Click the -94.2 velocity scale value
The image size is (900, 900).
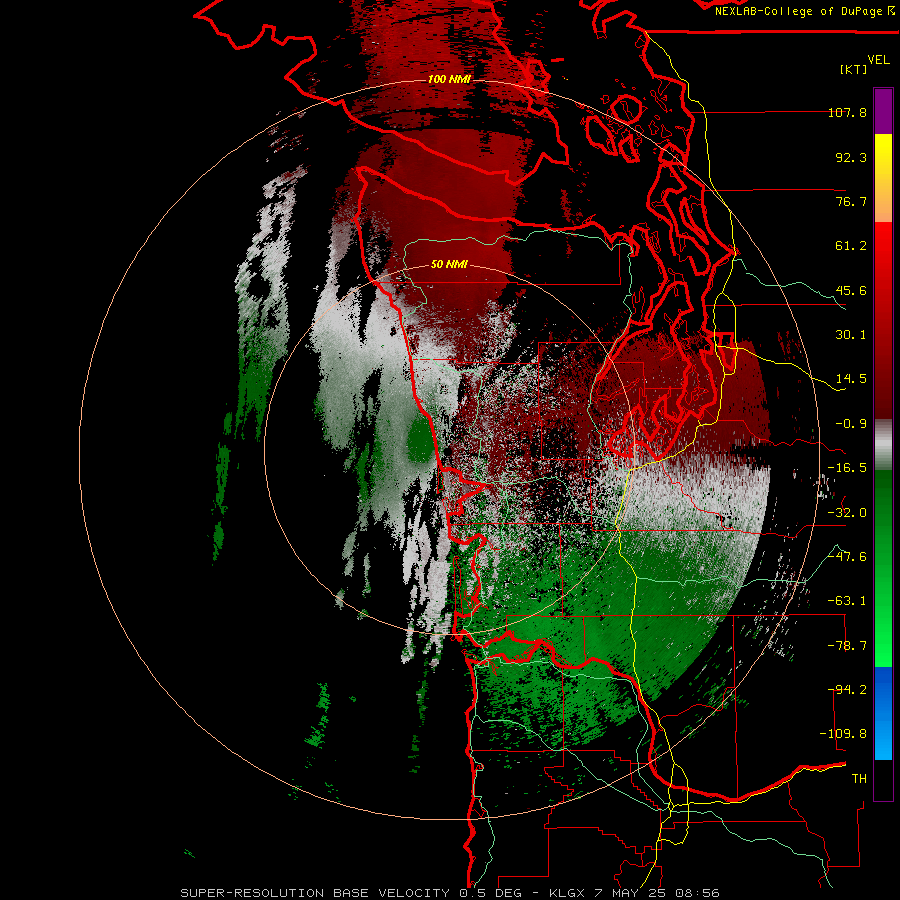(849, 690)
